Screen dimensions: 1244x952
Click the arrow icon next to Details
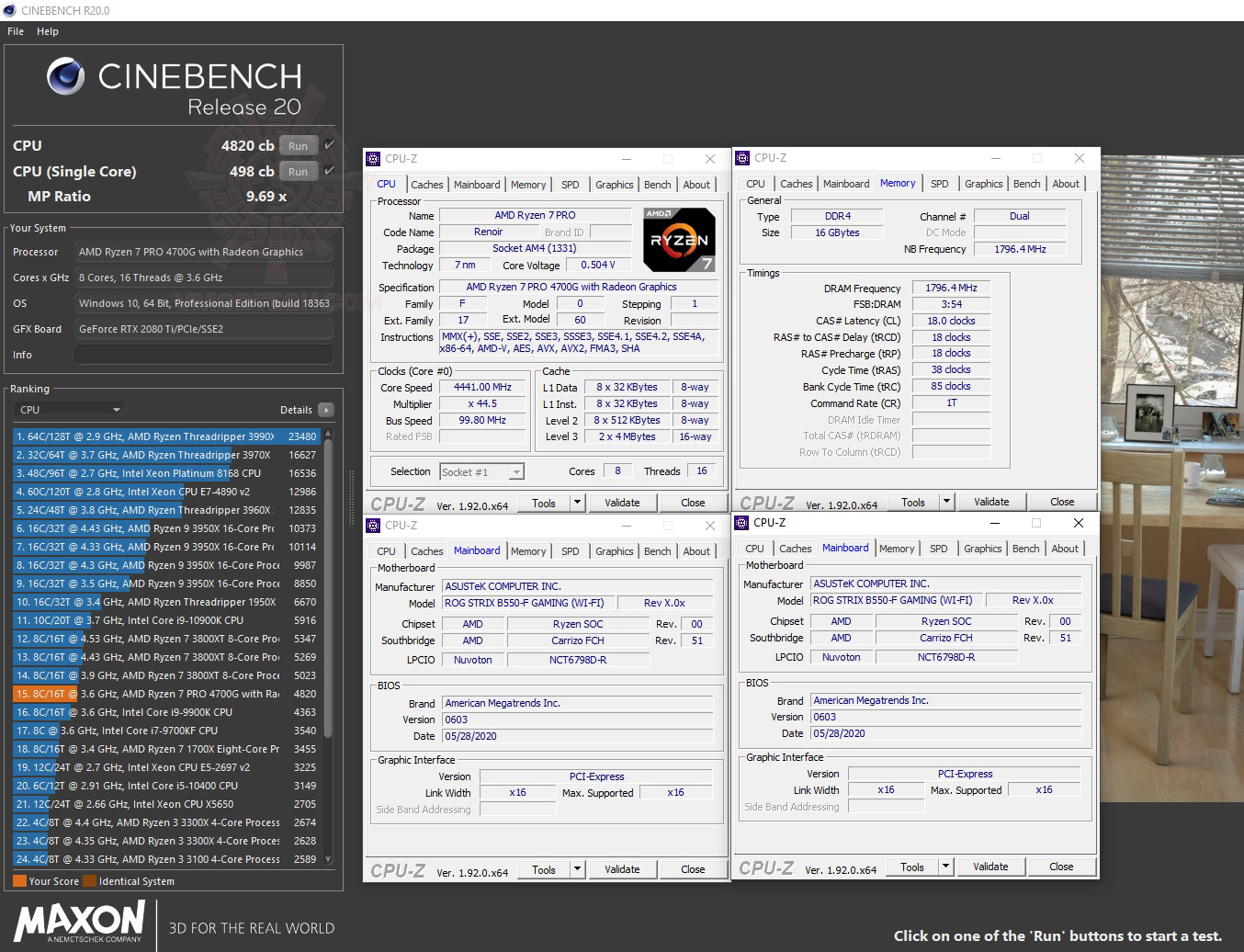[326, 410]
